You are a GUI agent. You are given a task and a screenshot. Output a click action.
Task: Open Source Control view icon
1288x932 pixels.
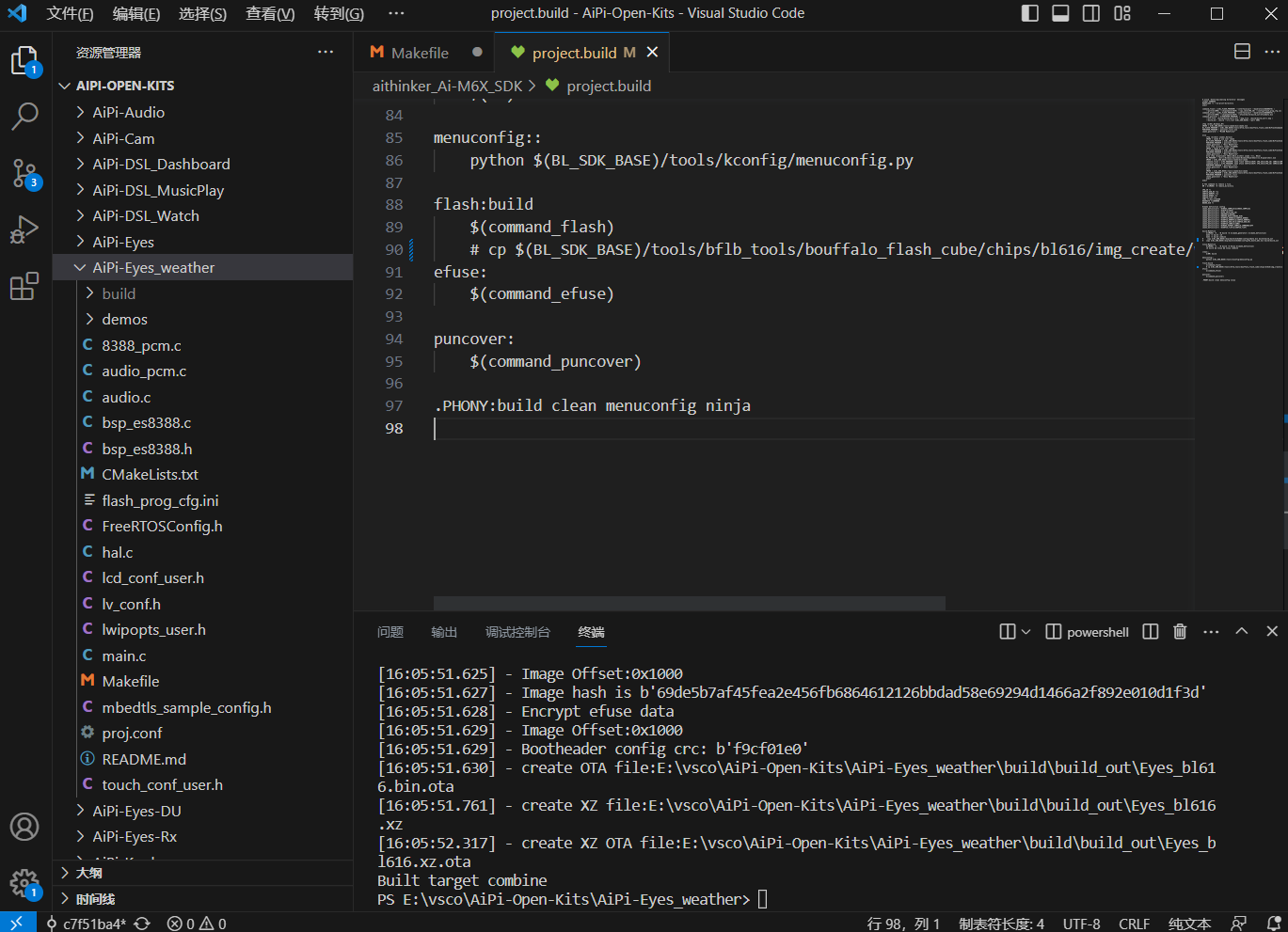pos(24,173)
